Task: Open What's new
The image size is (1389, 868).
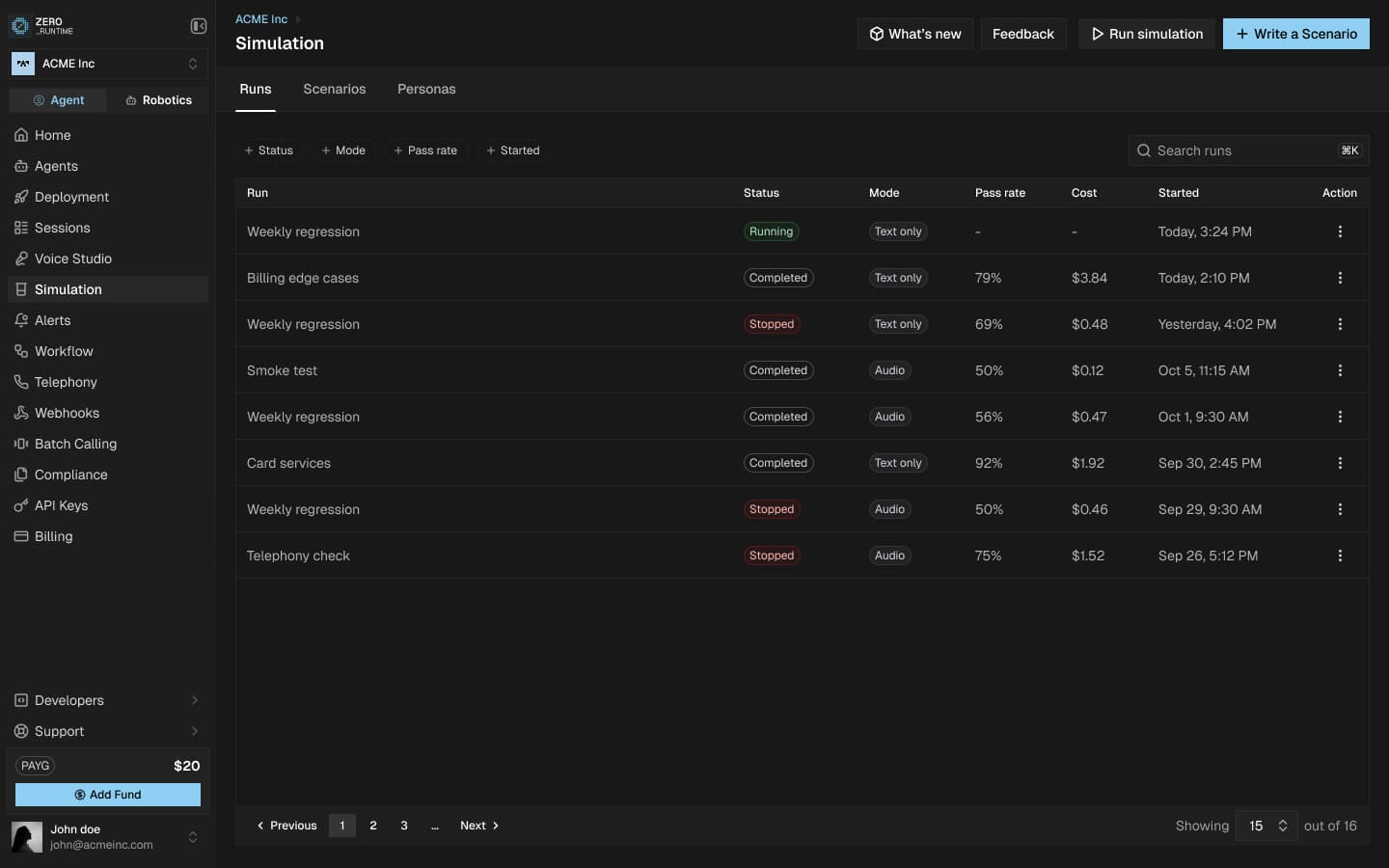Action: pos(915,34)
